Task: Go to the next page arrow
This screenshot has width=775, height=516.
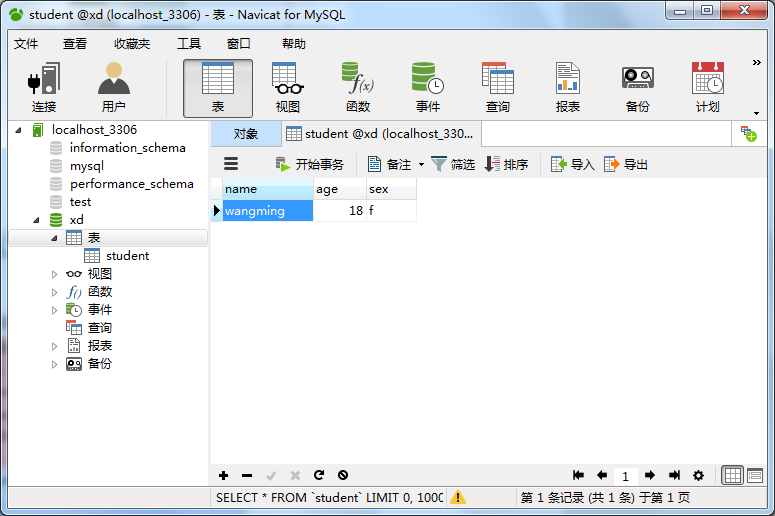Action: pos(650,475)
